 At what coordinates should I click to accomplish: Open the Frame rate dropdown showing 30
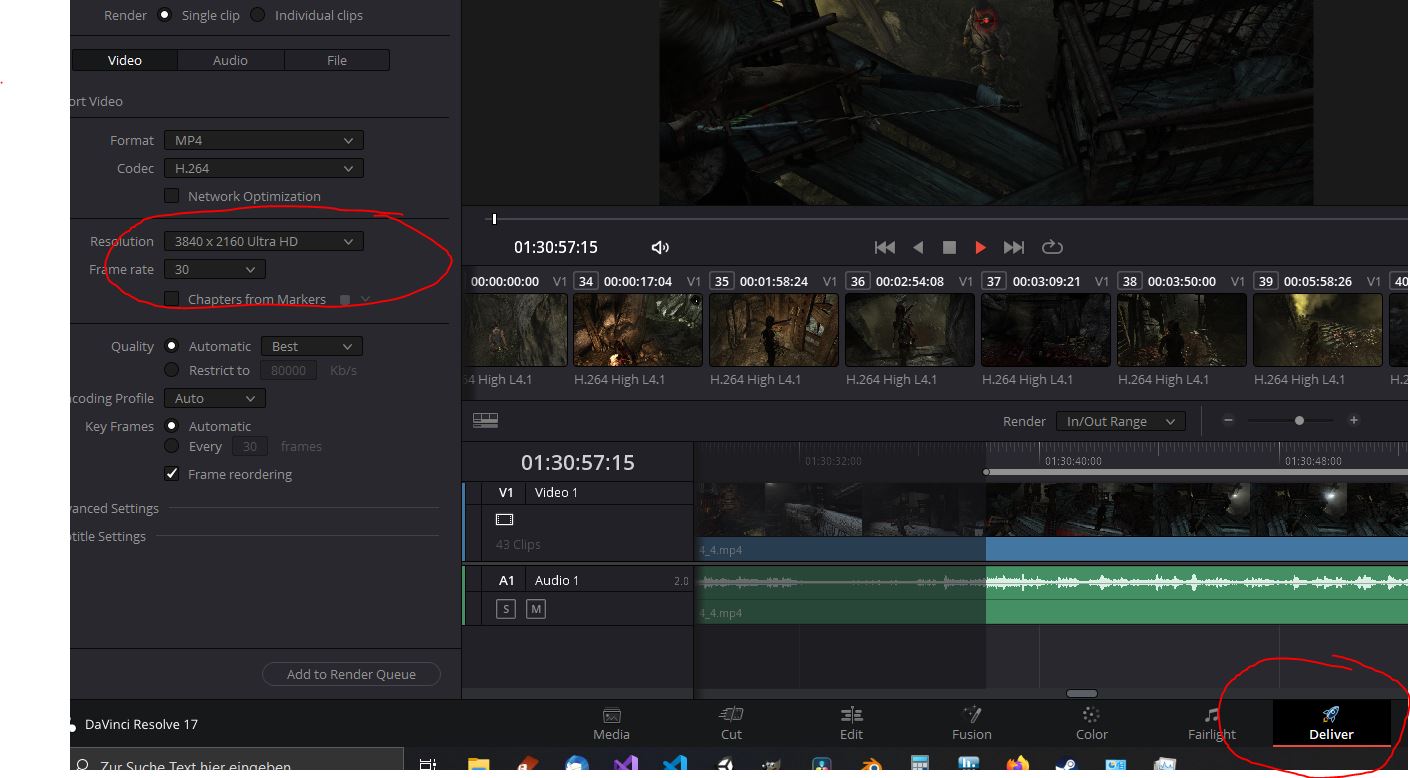click(x=214, y=269)
